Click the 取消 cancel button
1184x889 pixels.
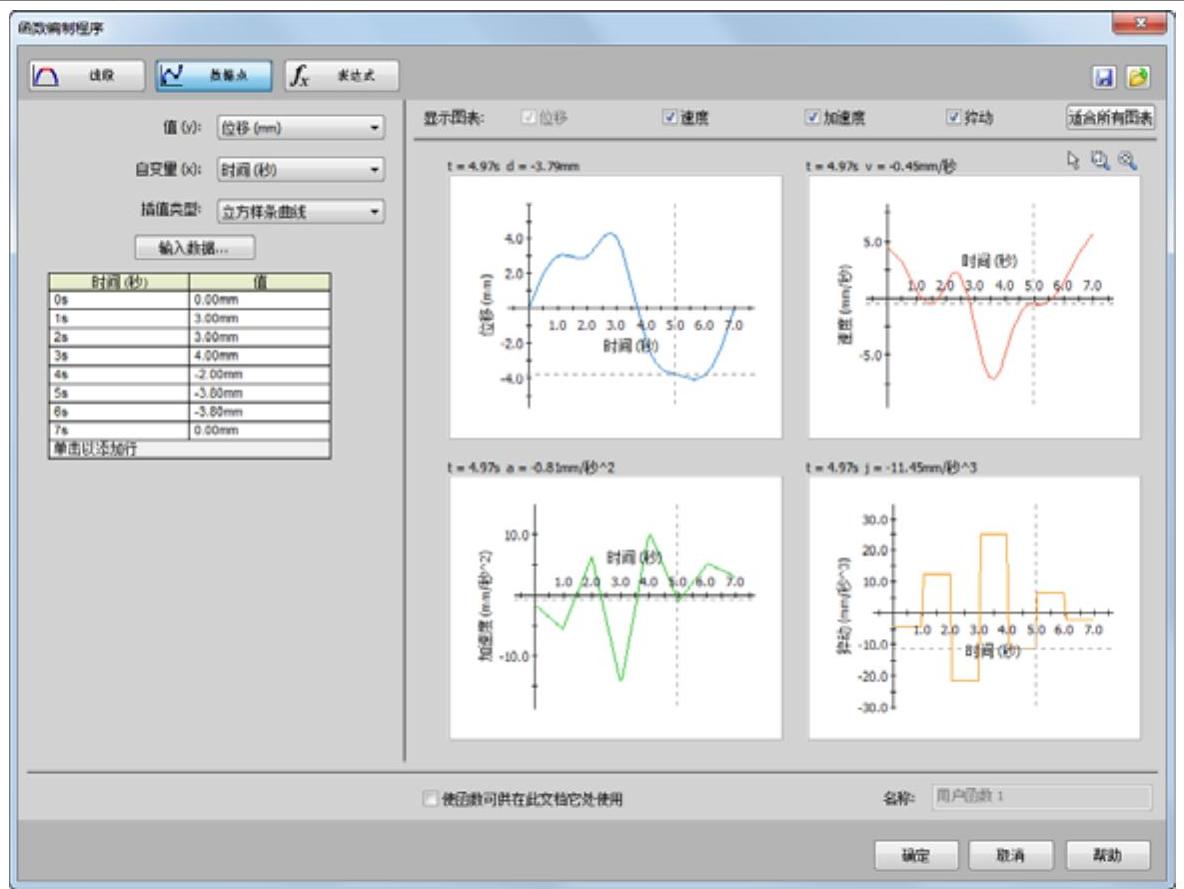(1011, 855)
